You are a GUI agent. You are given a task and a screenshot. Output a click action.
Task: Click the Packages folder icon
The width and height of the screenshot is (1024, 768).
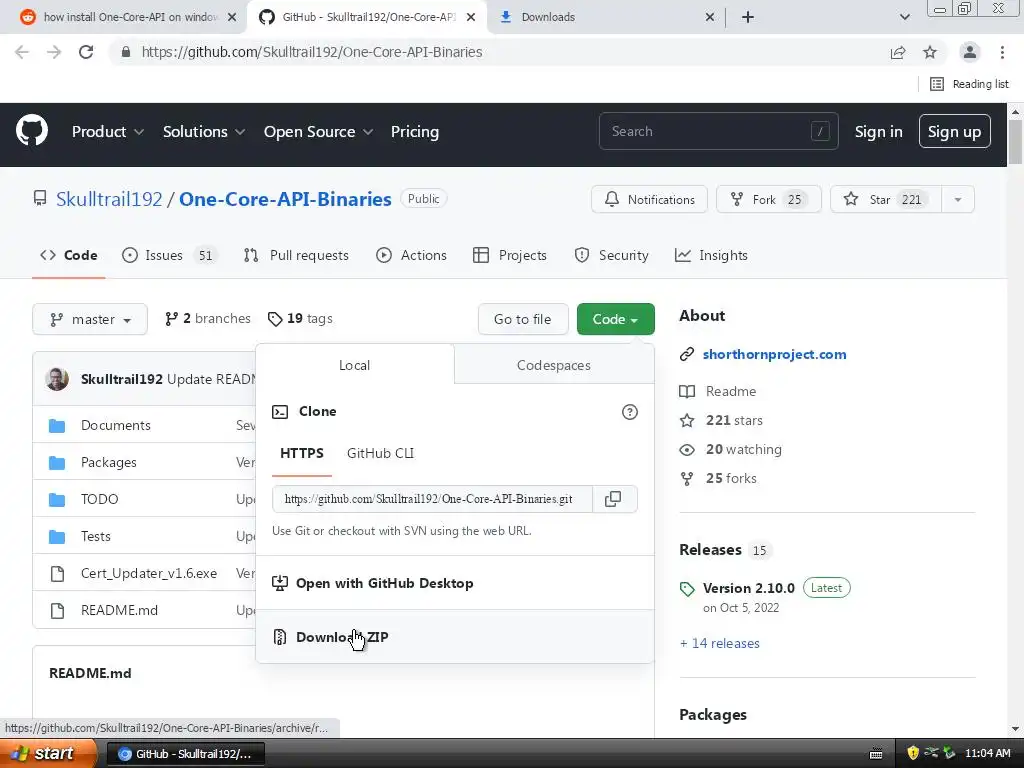click(57, 463)
